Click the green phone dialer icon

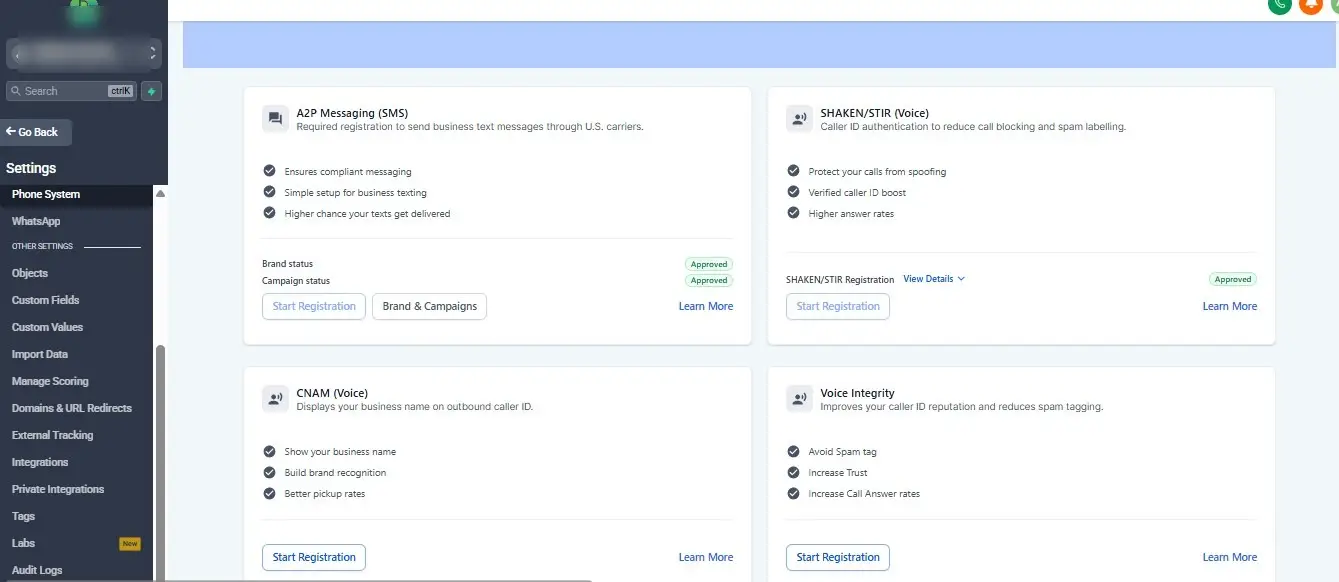tap(1280, 4)
